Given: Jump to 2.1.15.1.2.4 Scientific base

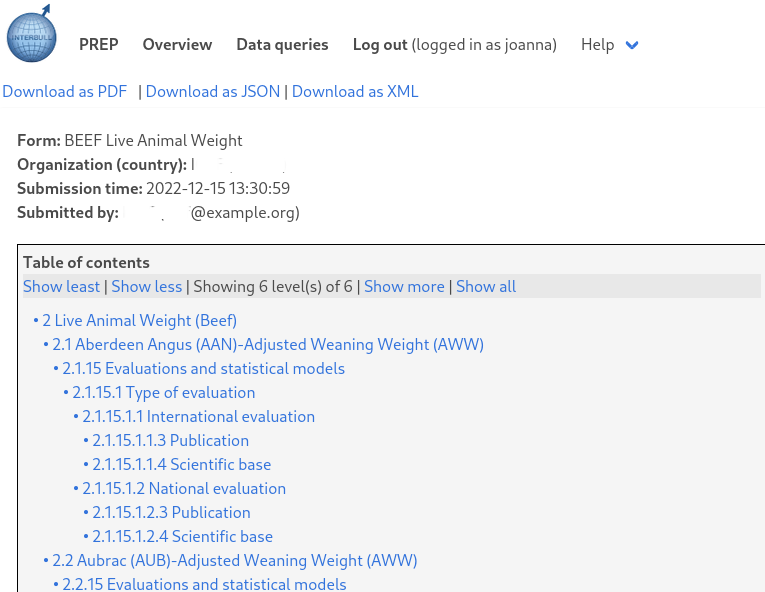Looking at the screenshot, I should point(182,536).
